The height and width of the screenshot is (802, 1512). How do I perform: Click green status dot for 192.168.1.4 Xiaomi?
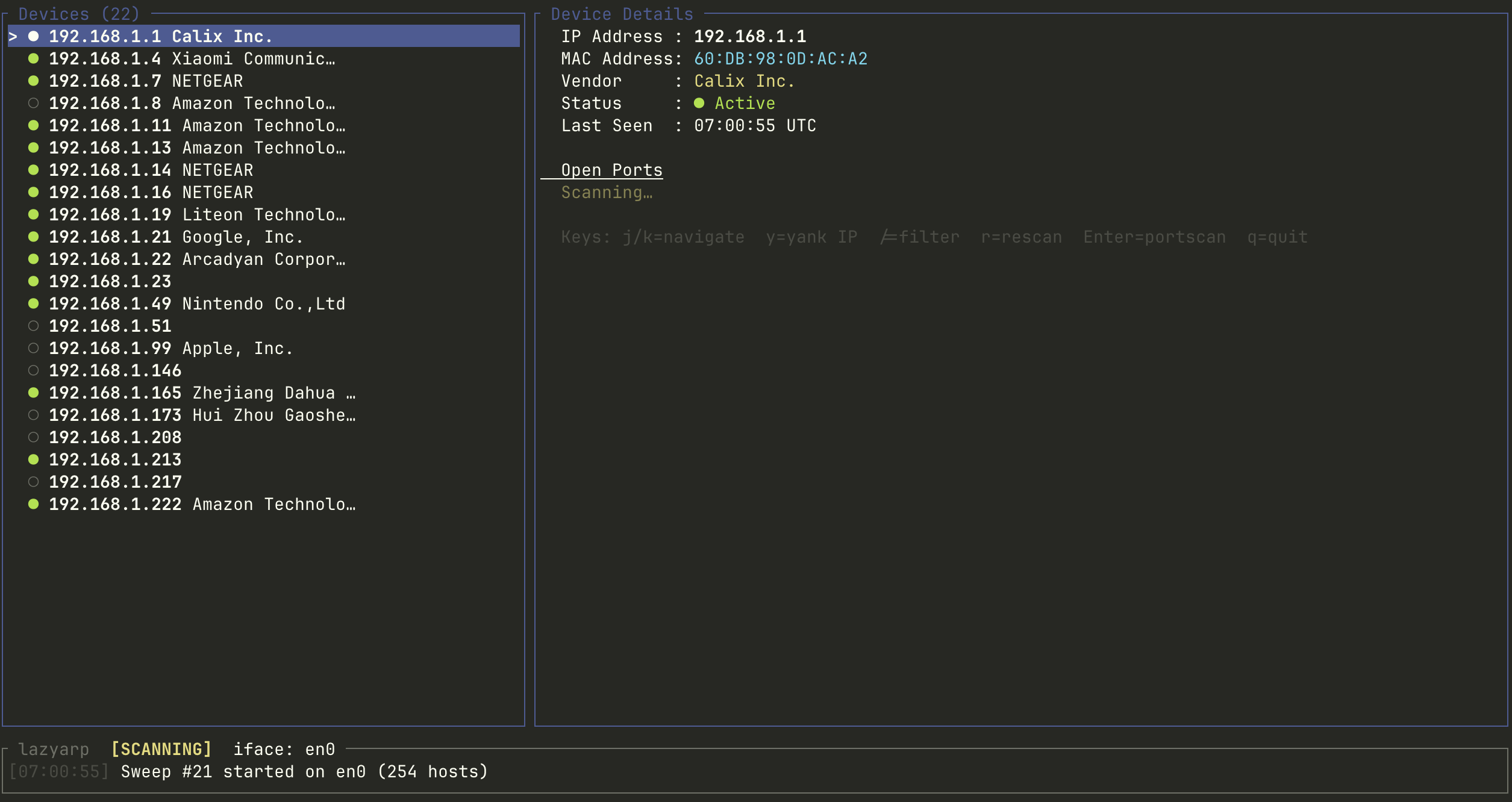tap(34, 58)
